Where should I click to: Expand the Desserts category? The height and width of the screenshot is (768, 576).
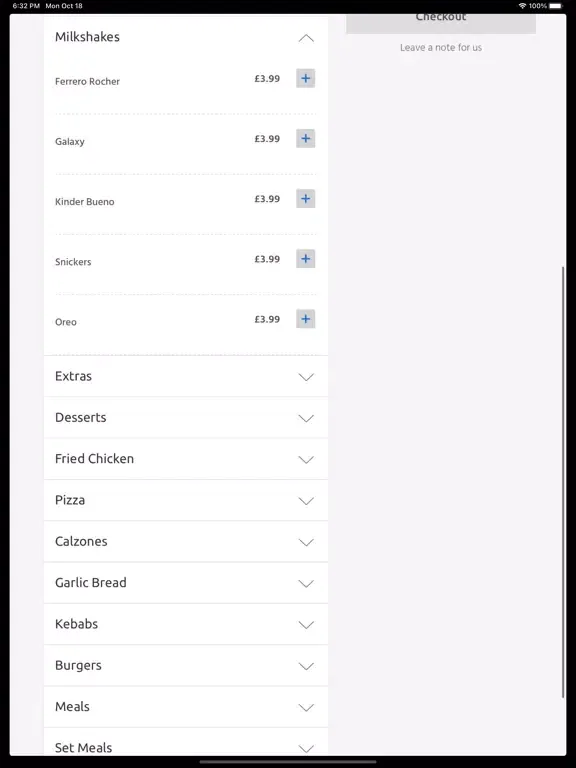186,418
